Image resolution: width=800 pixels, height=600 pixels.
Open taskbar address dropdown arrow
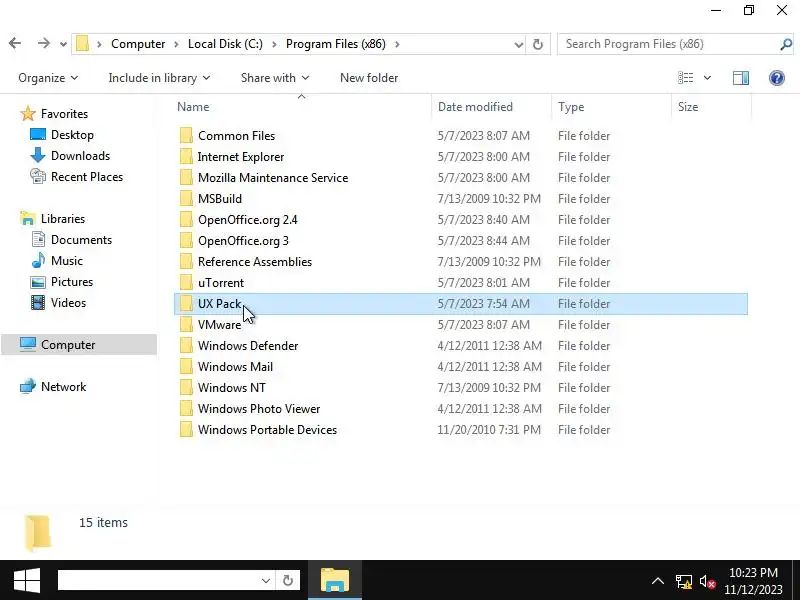coord(266,580)
